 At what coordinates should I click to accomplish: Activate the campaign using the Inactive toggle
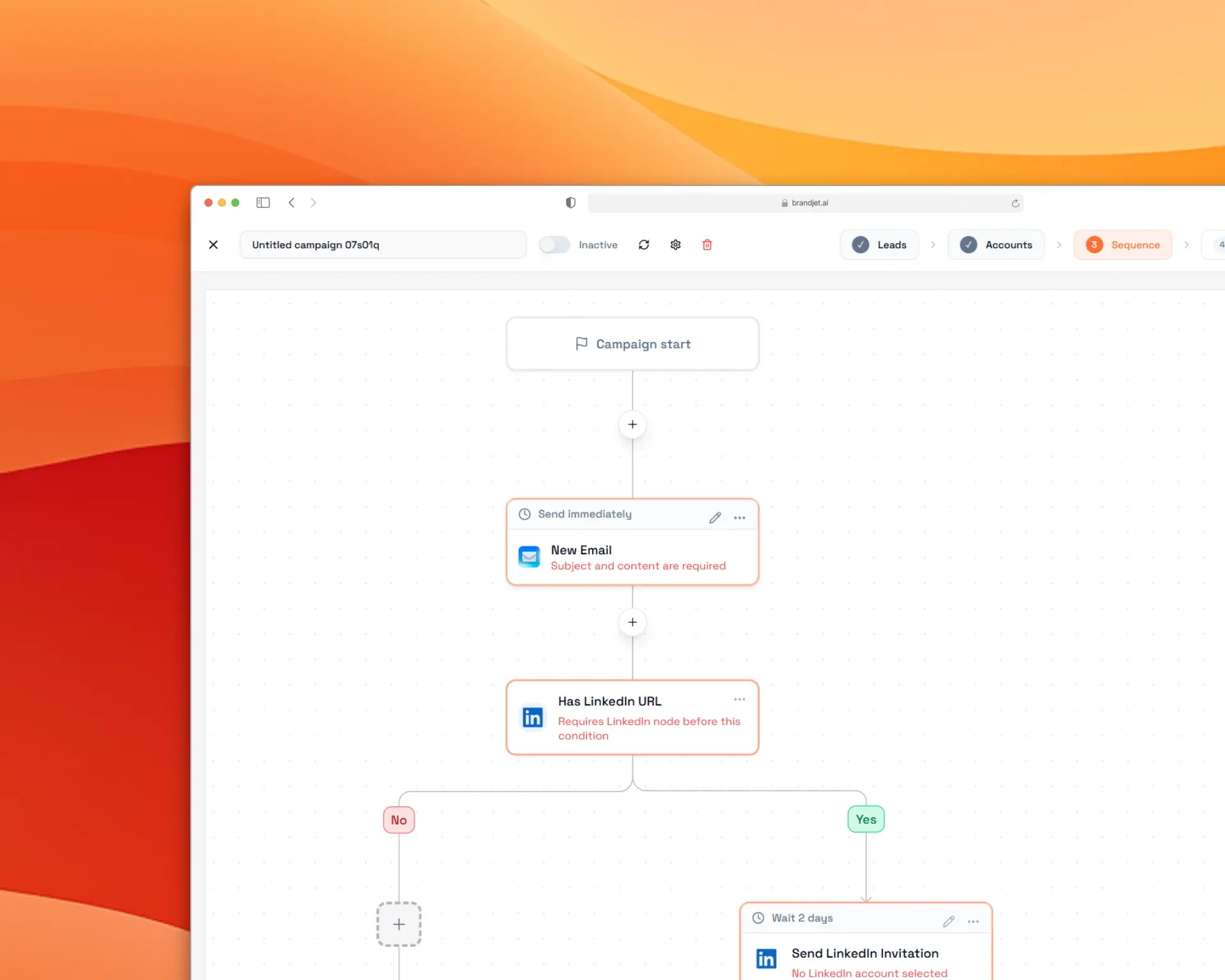coord(554,244)
